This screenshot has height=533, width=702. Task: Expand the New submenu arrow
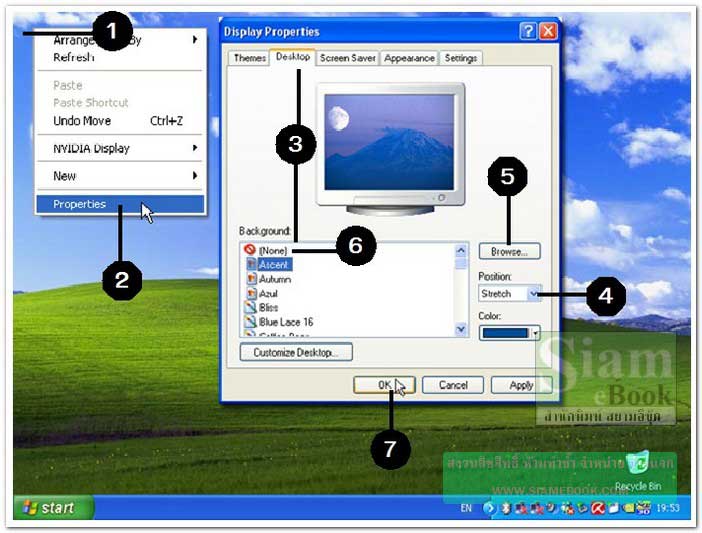click(195, 175)
